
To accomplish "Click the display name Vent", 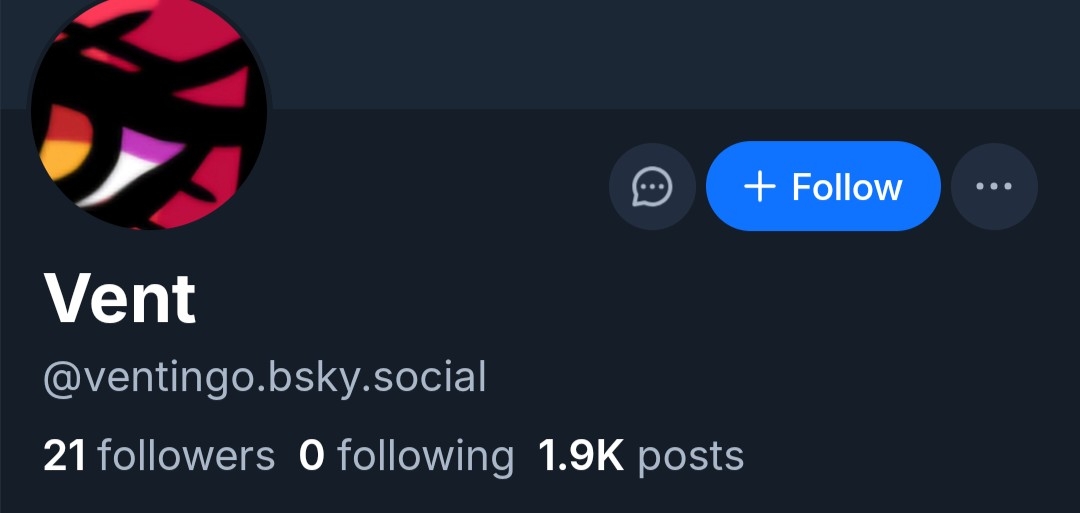I will [120, 299].
